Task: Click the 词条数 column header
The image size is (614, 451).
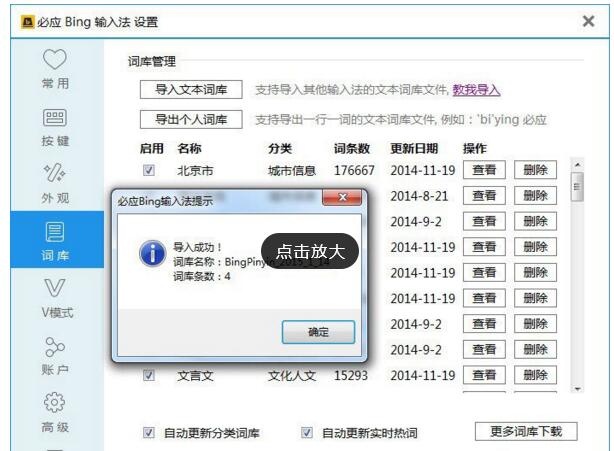Action: (352, 148)
